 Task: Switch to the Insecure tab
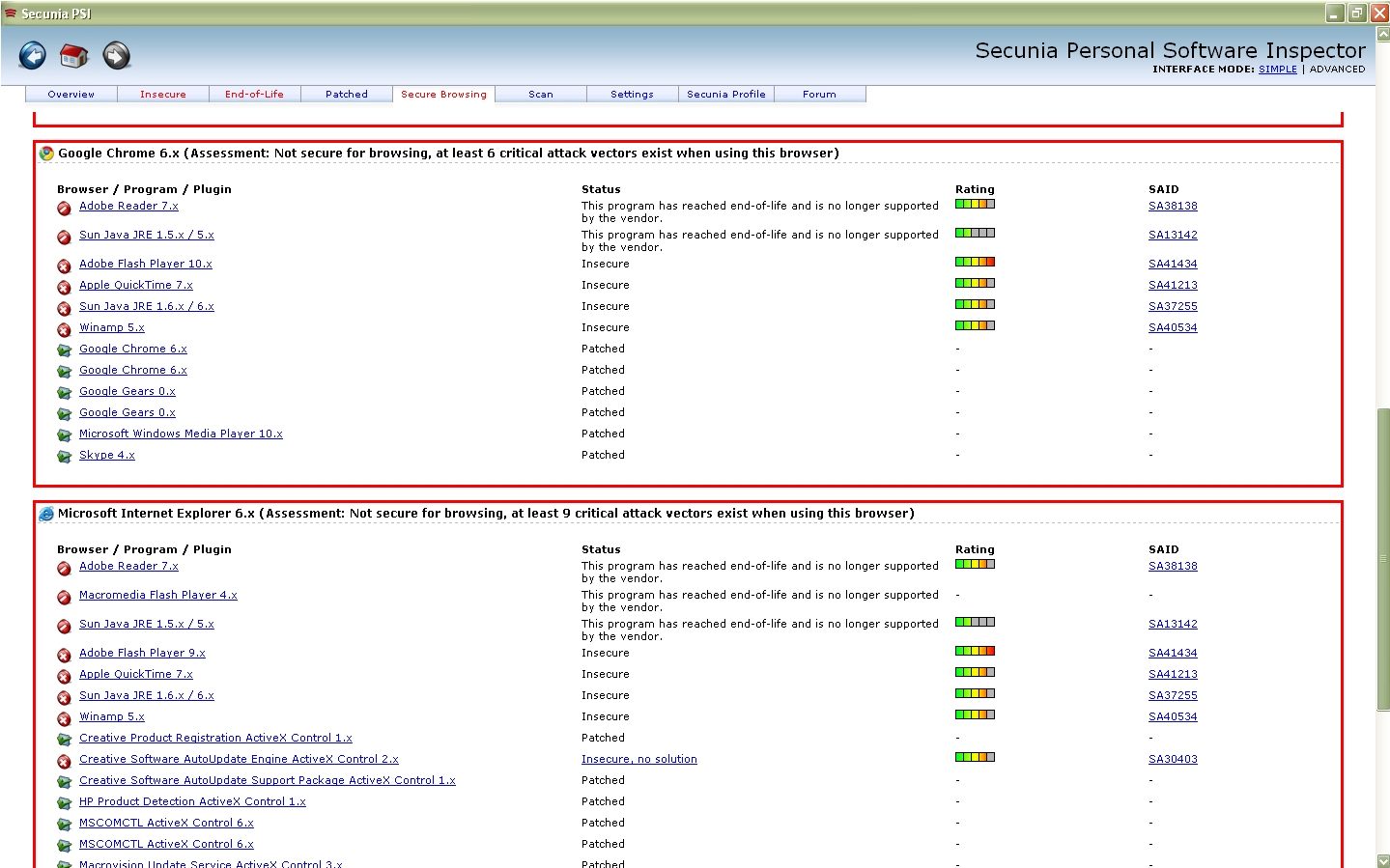coord(163,95)
